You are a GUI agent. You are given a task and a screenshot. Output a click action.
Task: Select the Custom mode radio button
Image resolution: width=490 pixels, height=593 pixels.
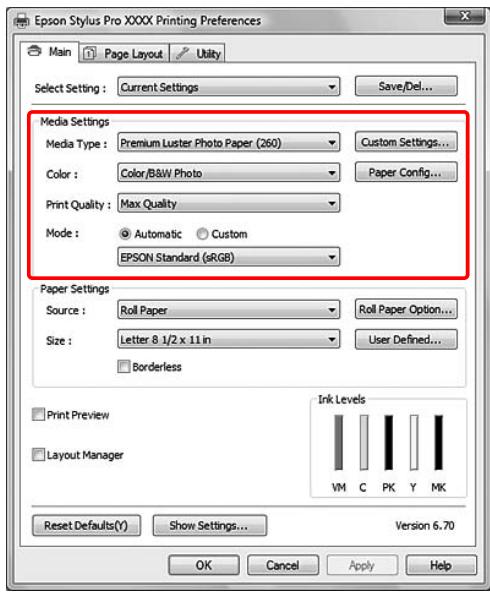[202, 234]
